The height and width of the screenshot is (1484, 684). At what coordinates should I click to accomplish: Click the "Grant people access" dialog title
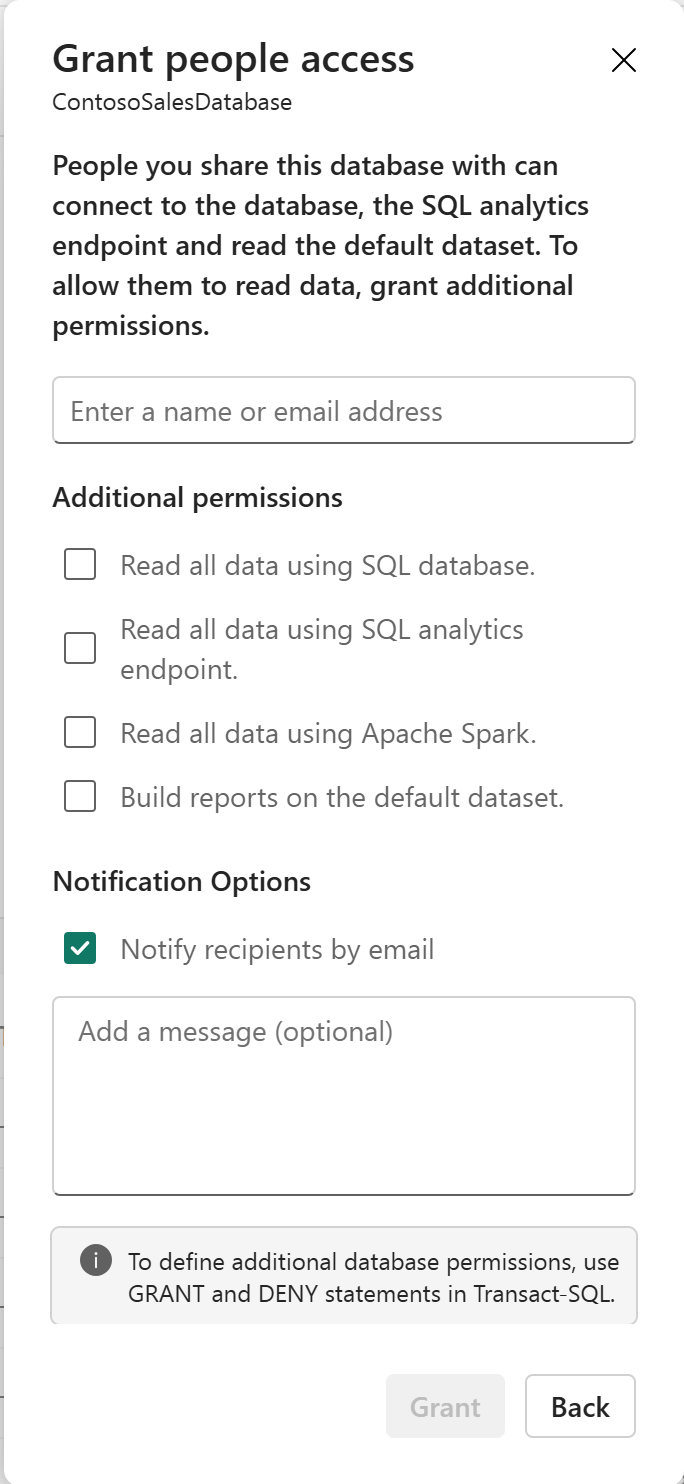234,59
